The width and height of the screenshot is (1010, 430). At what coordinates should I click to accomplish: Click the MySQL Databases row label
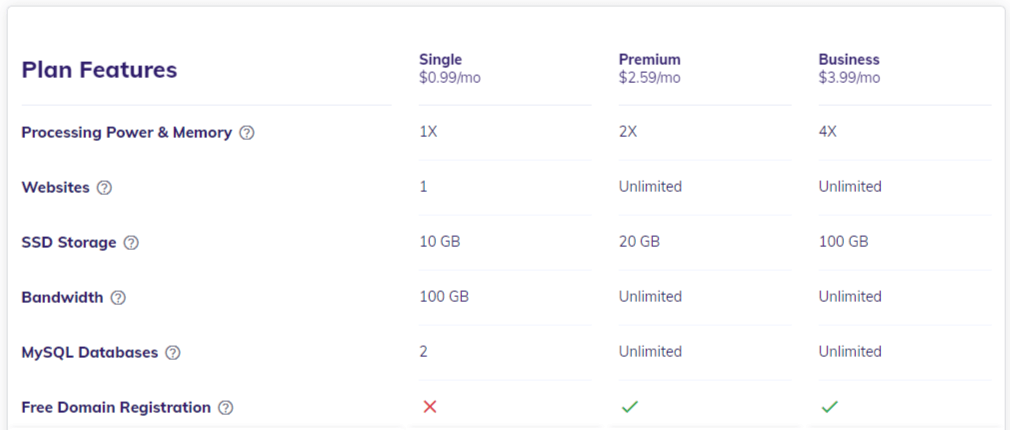click(90, 353)
